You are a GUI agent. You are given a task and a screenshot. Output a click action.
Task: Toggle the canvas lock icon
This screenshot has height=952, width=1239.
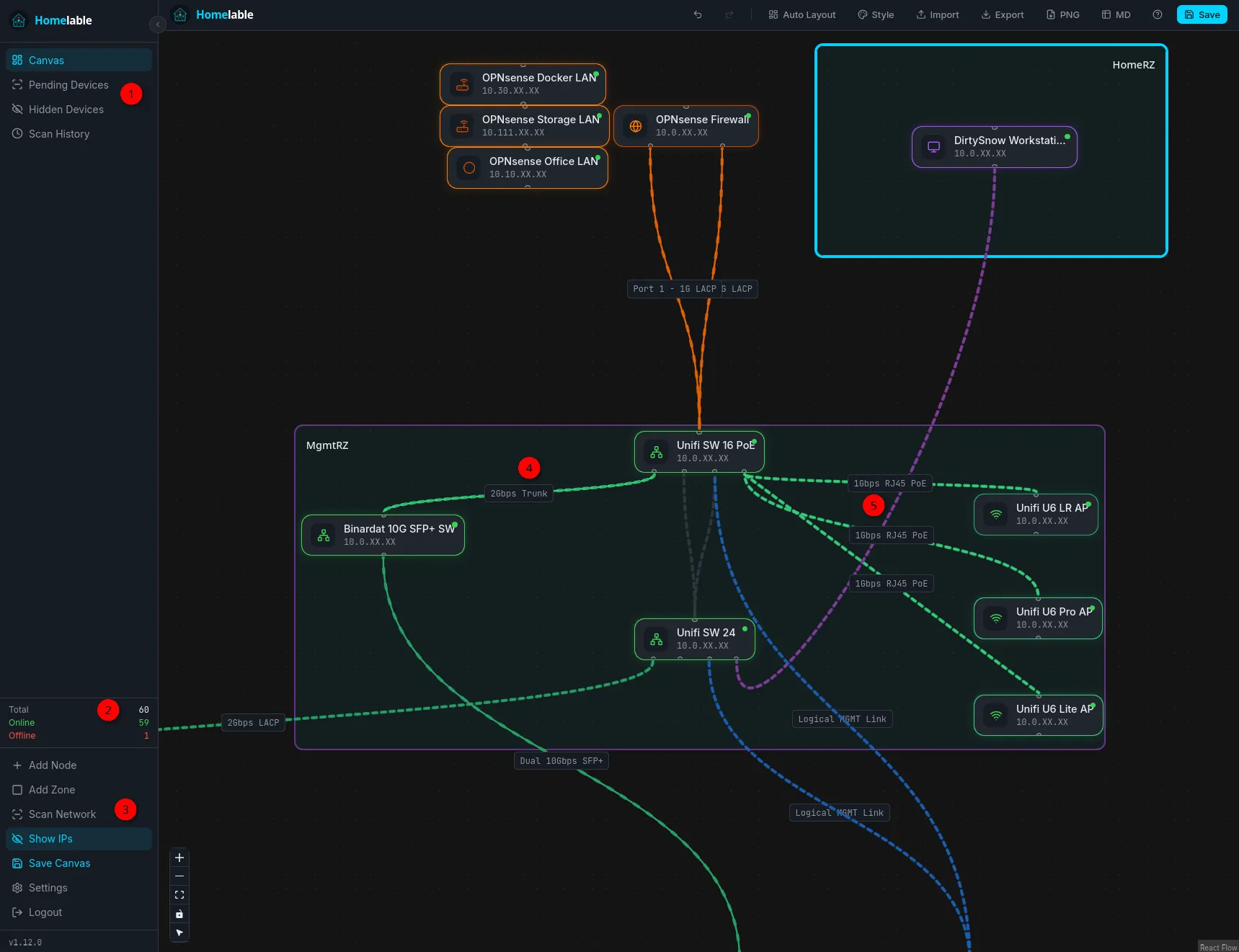click(x=179, y=914)
